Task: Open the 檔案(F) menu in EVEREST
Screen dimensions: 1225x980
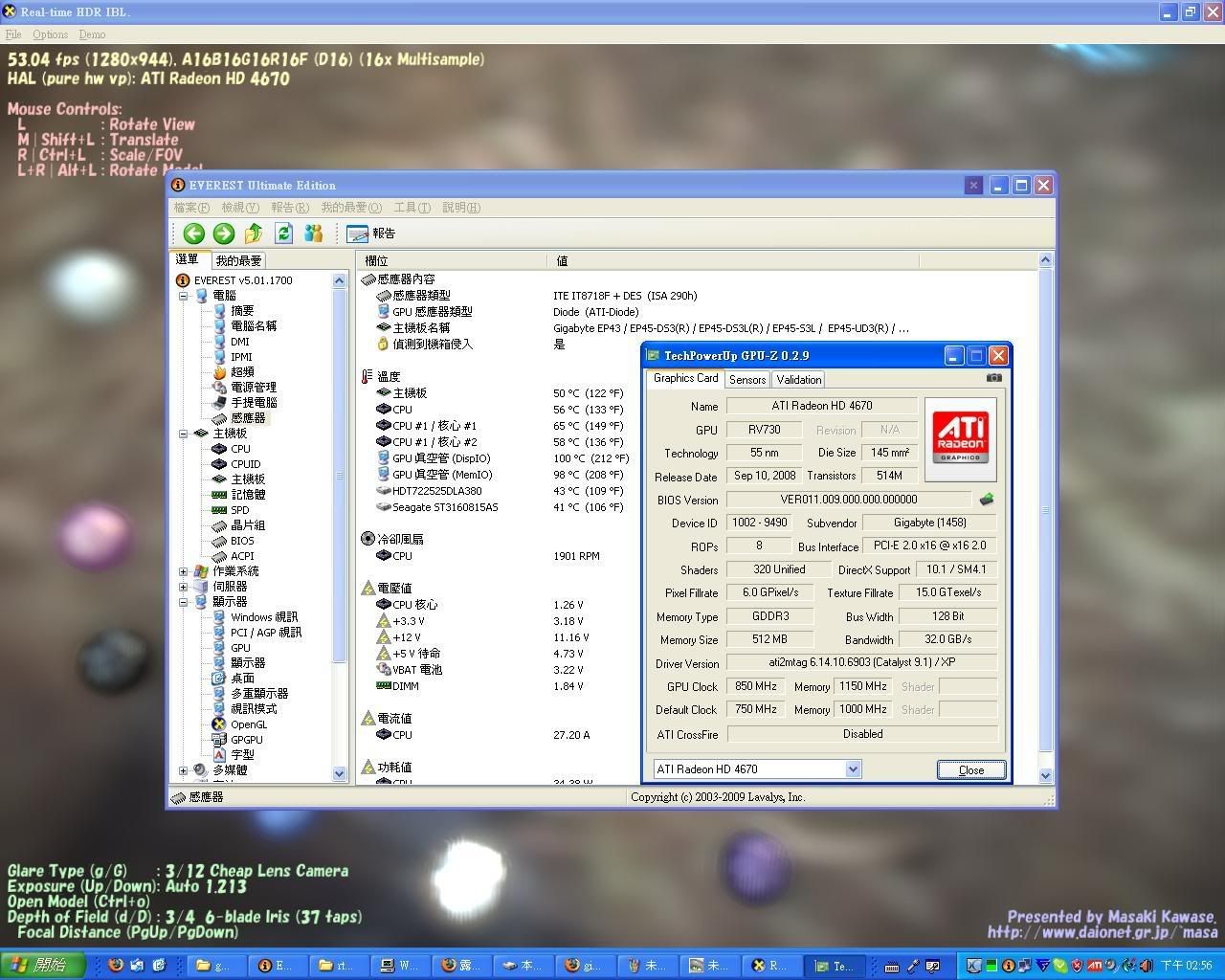Action: point(191,208)
